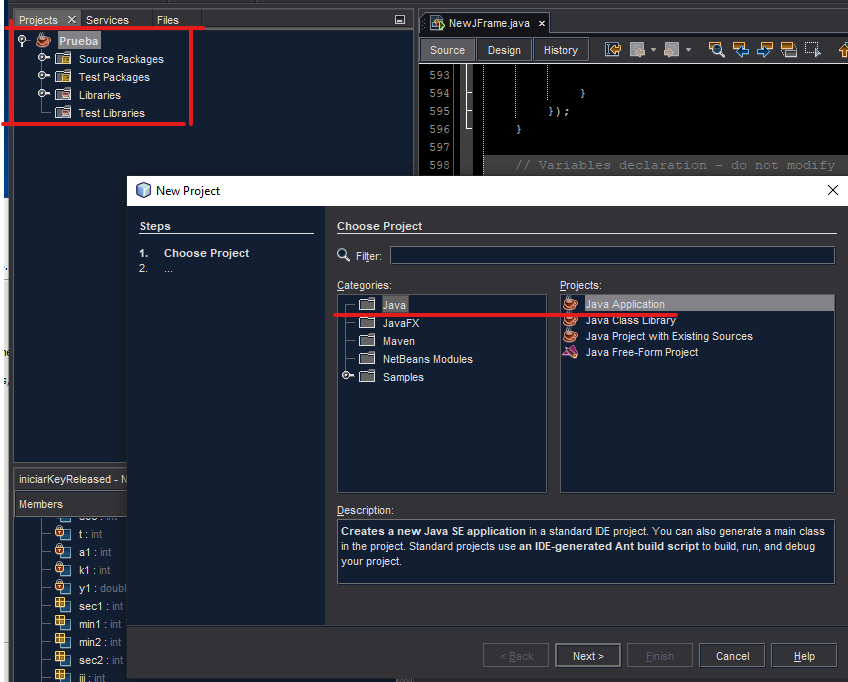Click the field icon for min2 : int
This screenshot has width=848, height=682.
62,641
